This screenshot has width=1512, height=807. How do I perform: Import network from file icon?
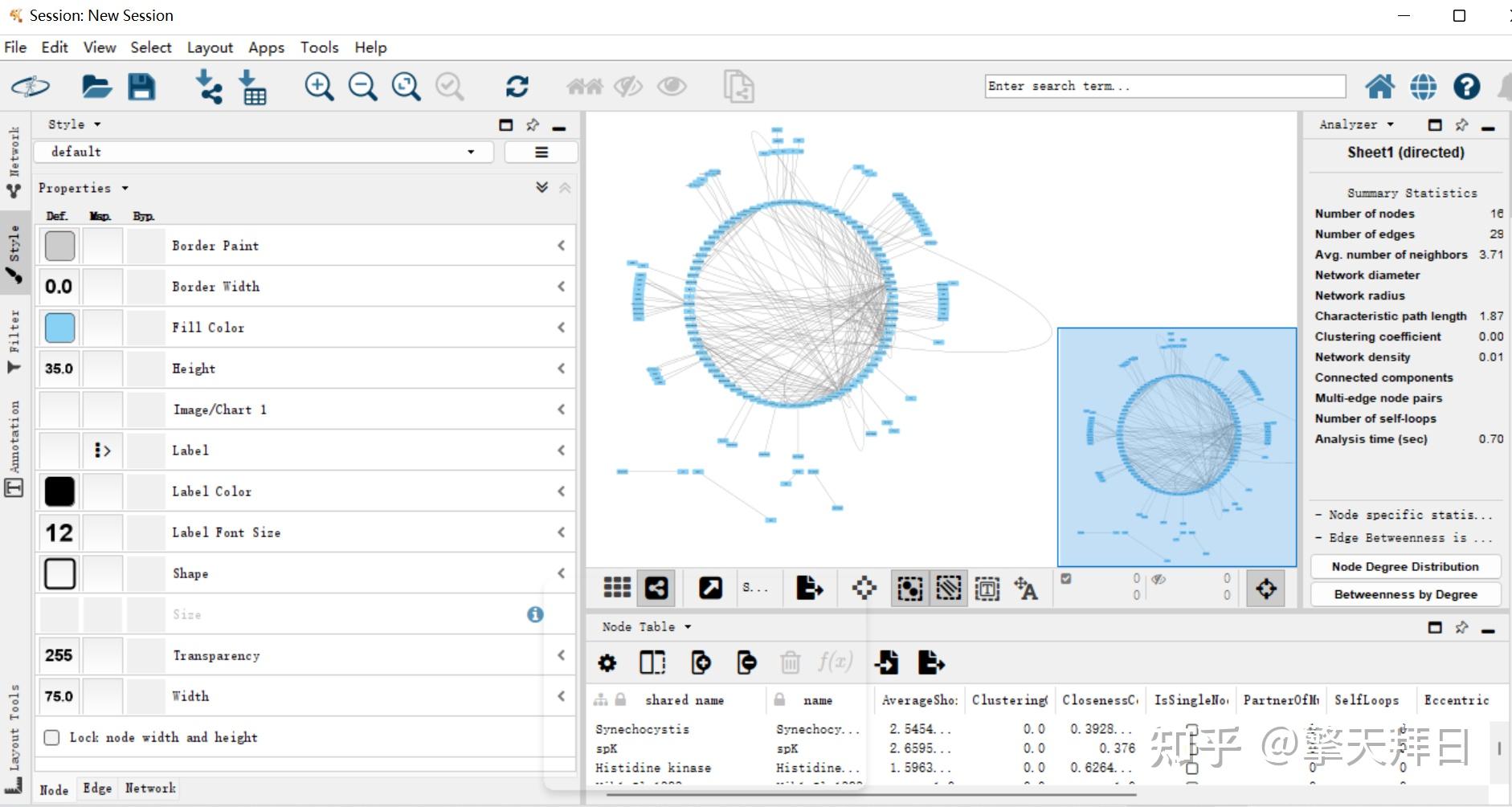coord(210,87)
